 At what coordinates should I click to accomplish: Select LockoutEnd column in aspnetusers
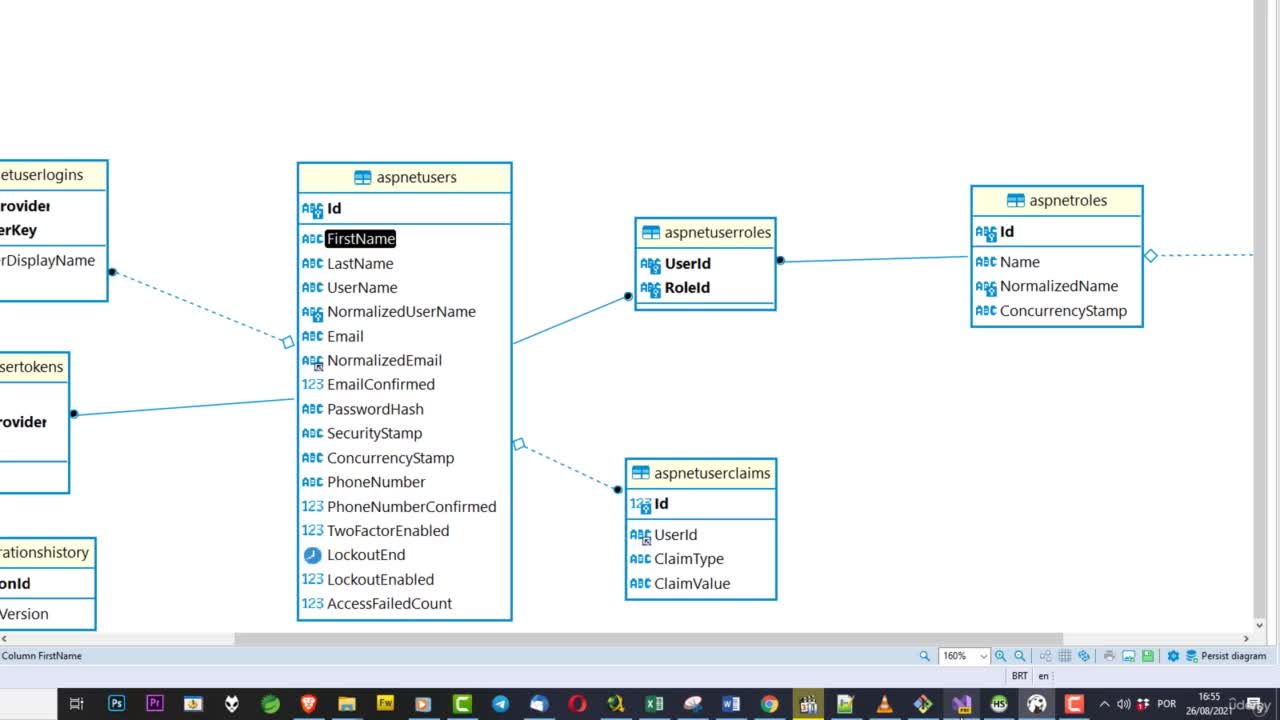366,555
